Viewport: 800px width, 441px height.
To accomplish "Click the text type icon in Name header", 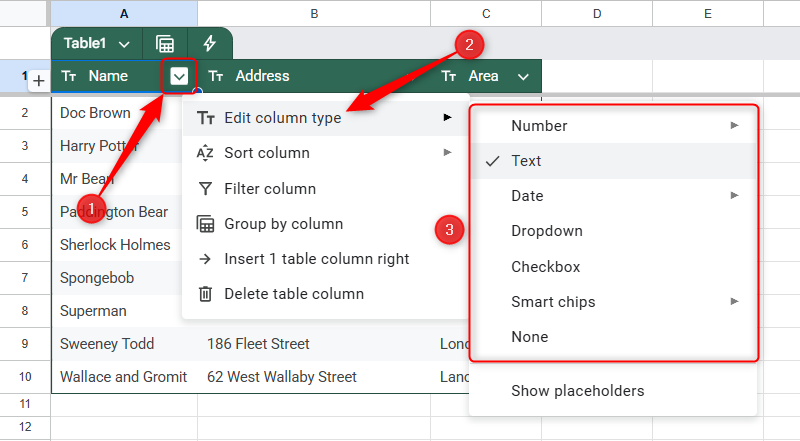I will click(x=69, y=76).
